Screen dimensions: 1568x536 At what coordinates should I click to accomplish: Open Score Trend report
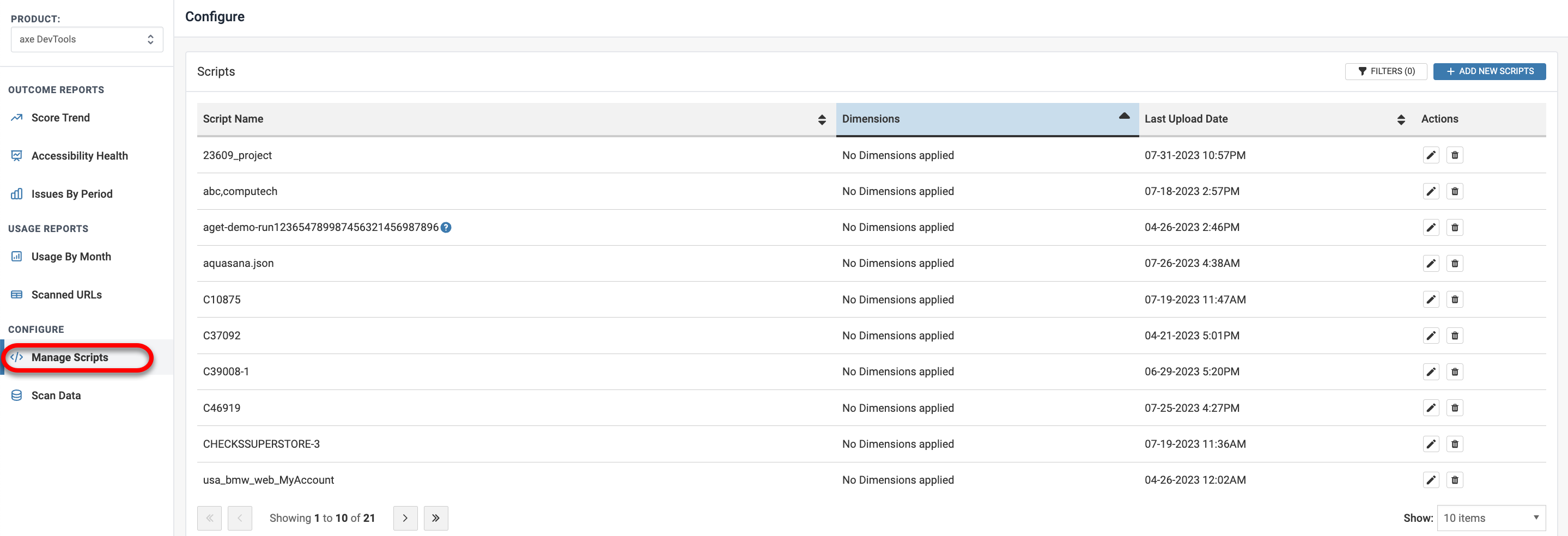(x=60, y=118)
